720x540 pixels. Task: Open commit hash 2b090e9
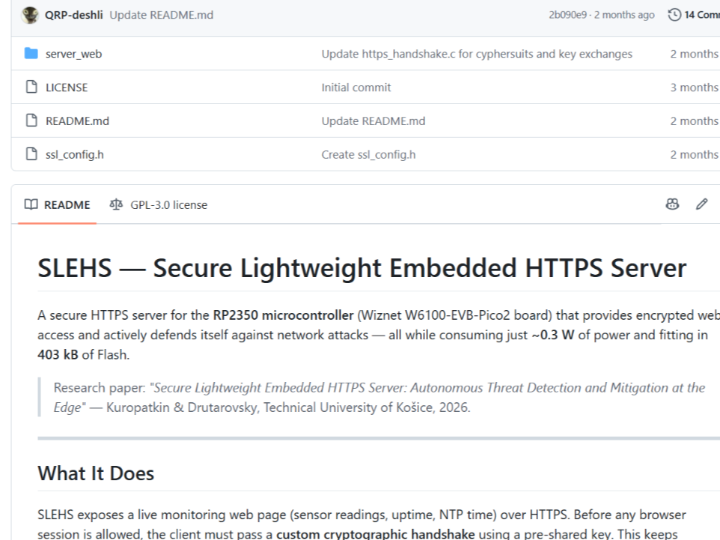(568, 15)
